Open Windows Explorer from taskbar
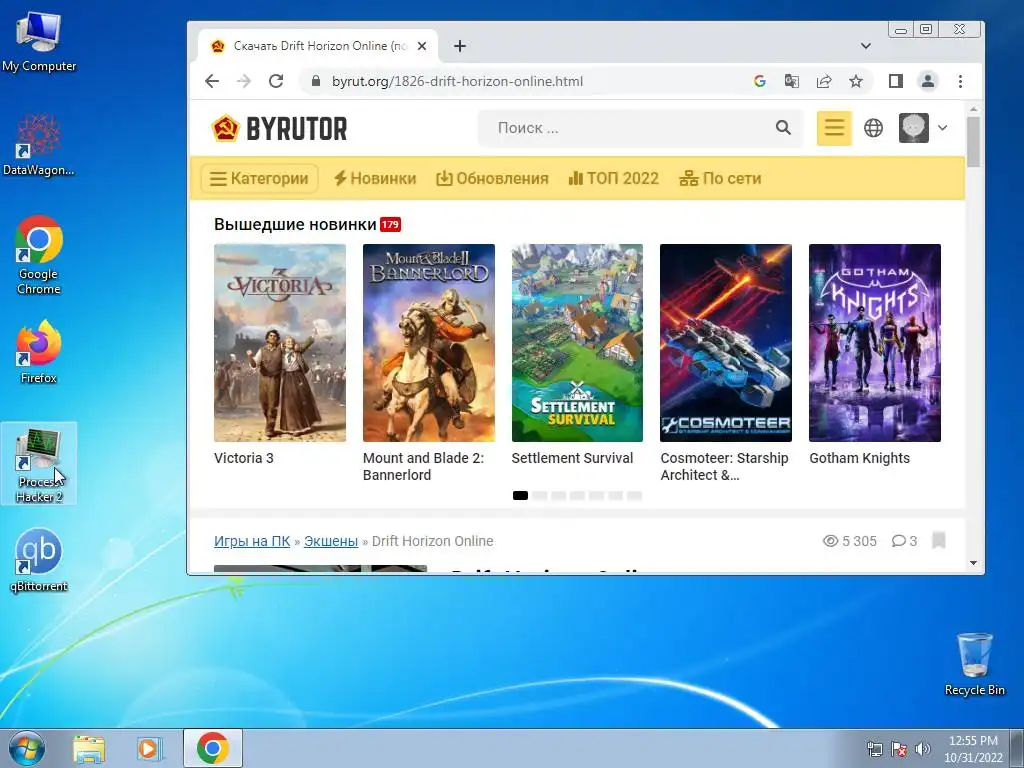 tap(89, 748)
